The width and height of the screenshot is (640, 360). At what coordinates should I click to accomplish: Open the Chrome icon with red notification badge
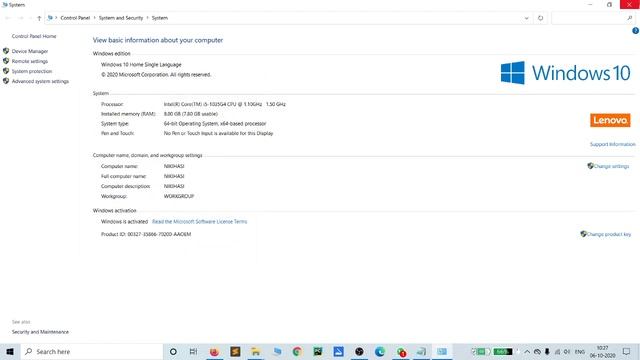(401, 351)
